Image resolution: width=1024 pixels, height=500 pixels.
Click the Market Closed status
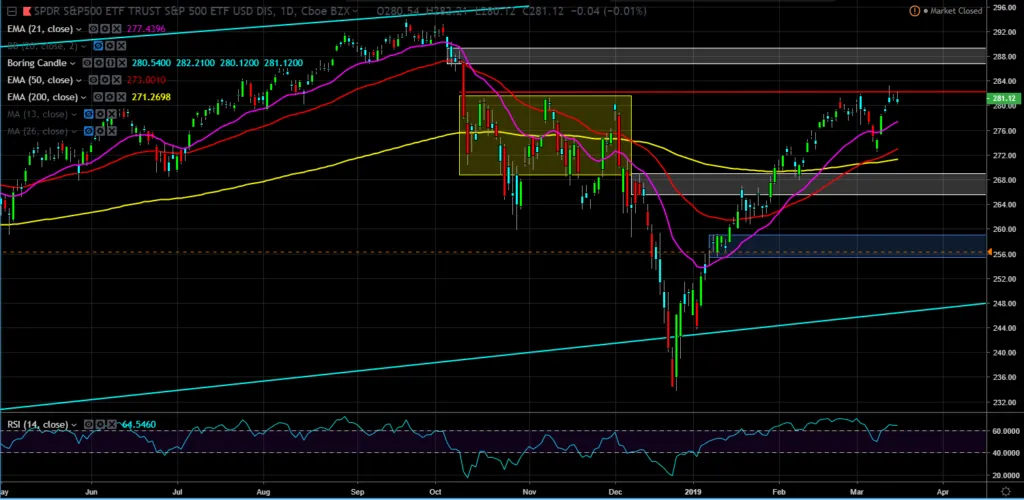click(x=955, y=11)
